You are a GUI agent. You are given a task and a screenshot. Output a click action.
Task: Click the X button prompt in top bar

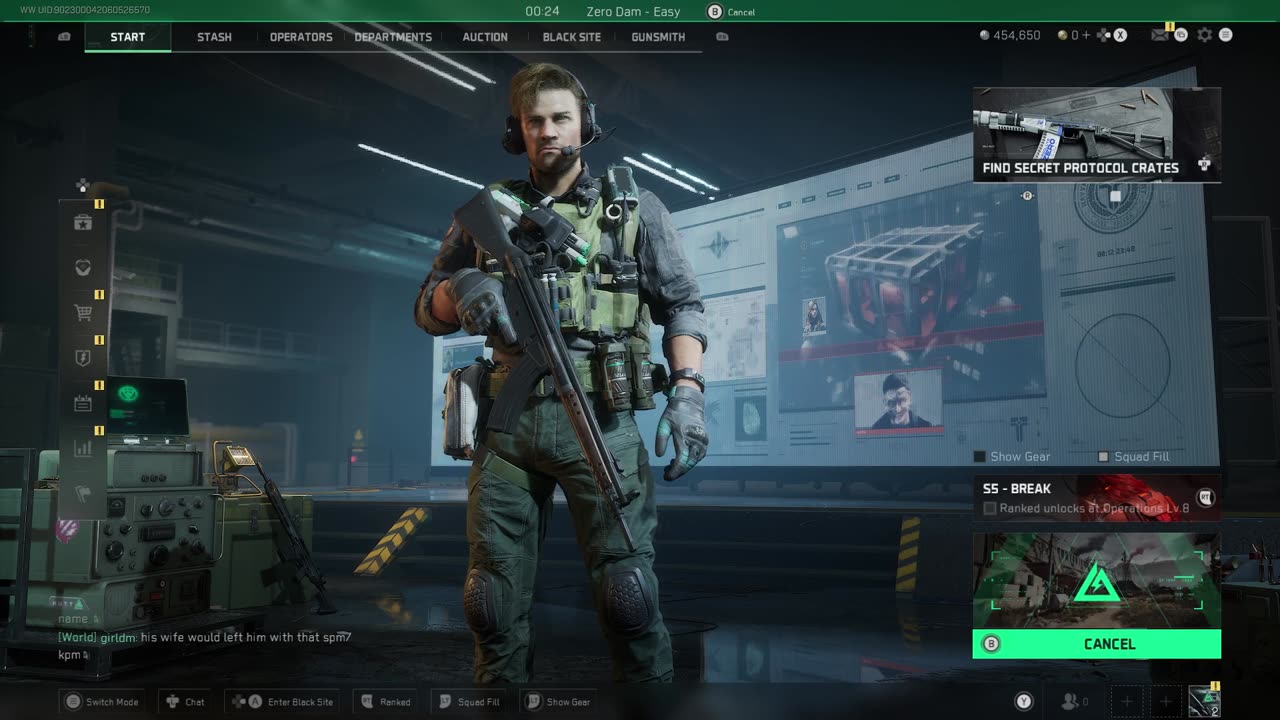[x=1120, y=35]
